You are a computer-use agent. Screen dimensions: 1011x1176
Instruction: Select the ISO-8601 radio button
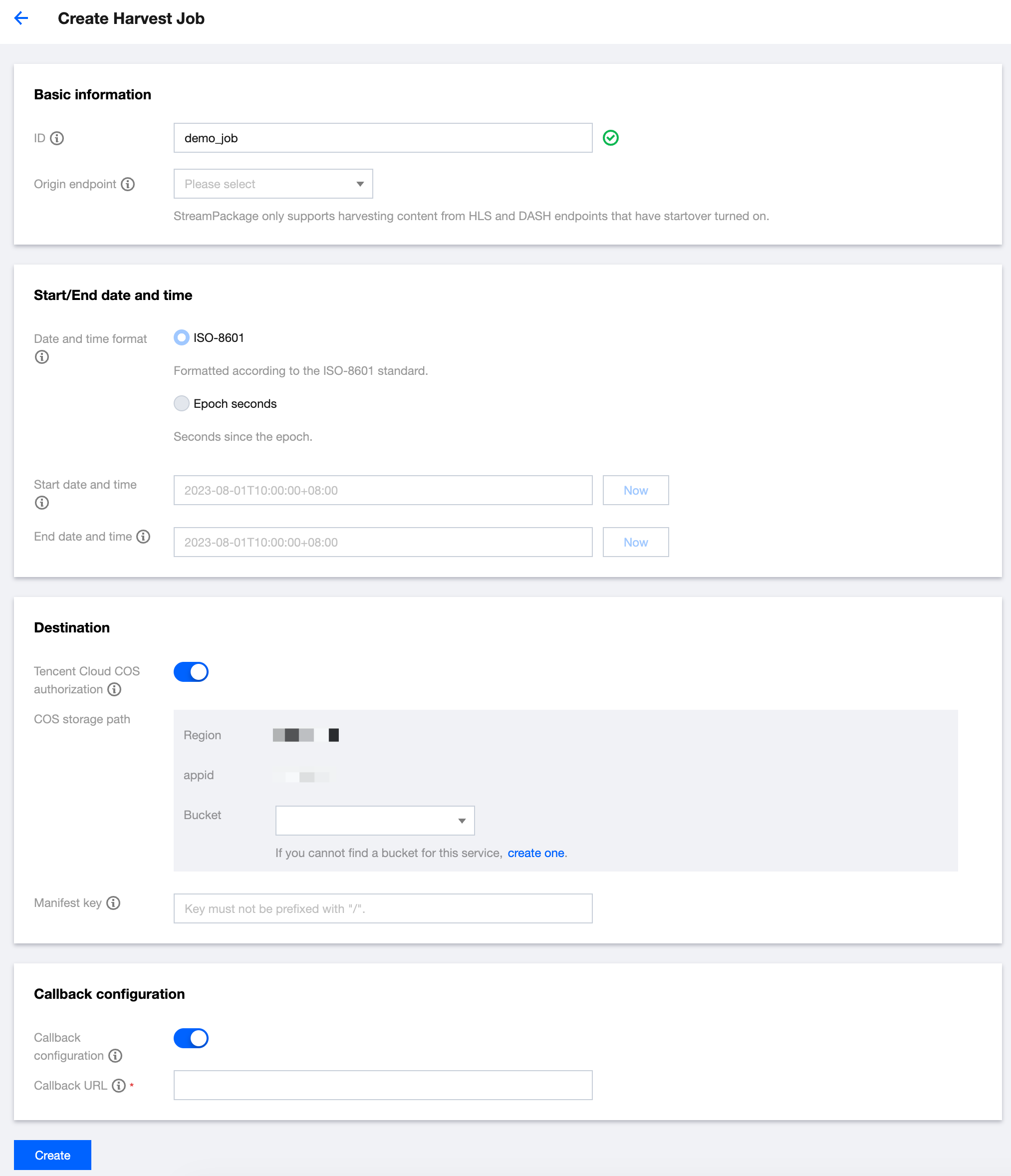(182, 338)
